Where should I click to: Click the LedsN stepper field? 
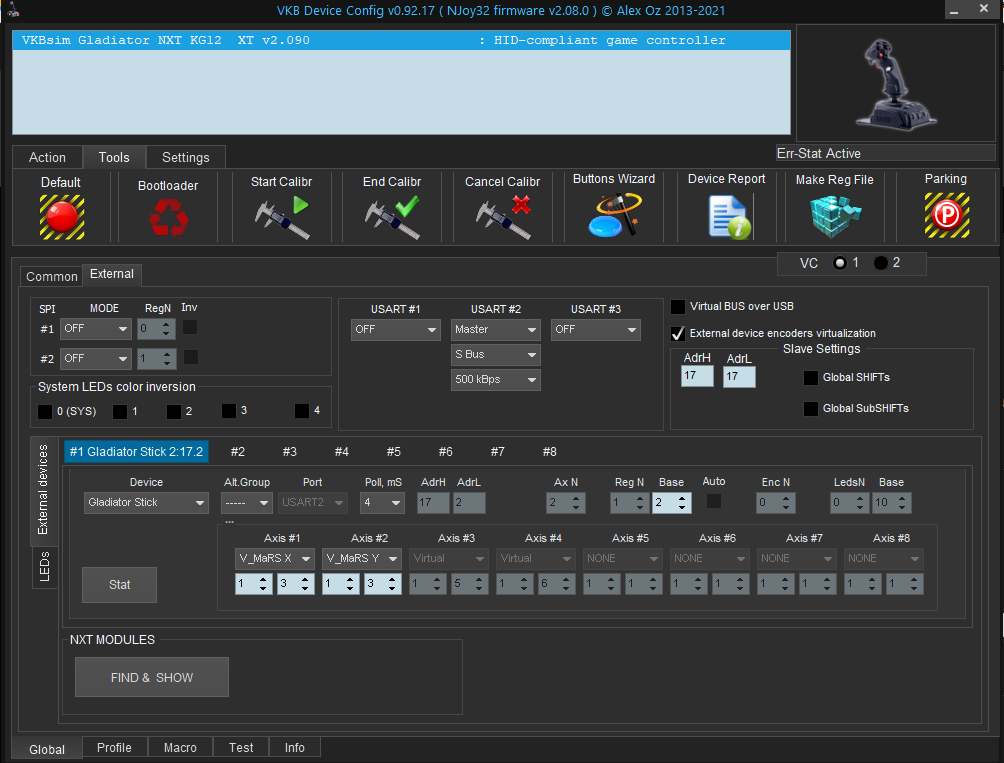click(850, 503)
